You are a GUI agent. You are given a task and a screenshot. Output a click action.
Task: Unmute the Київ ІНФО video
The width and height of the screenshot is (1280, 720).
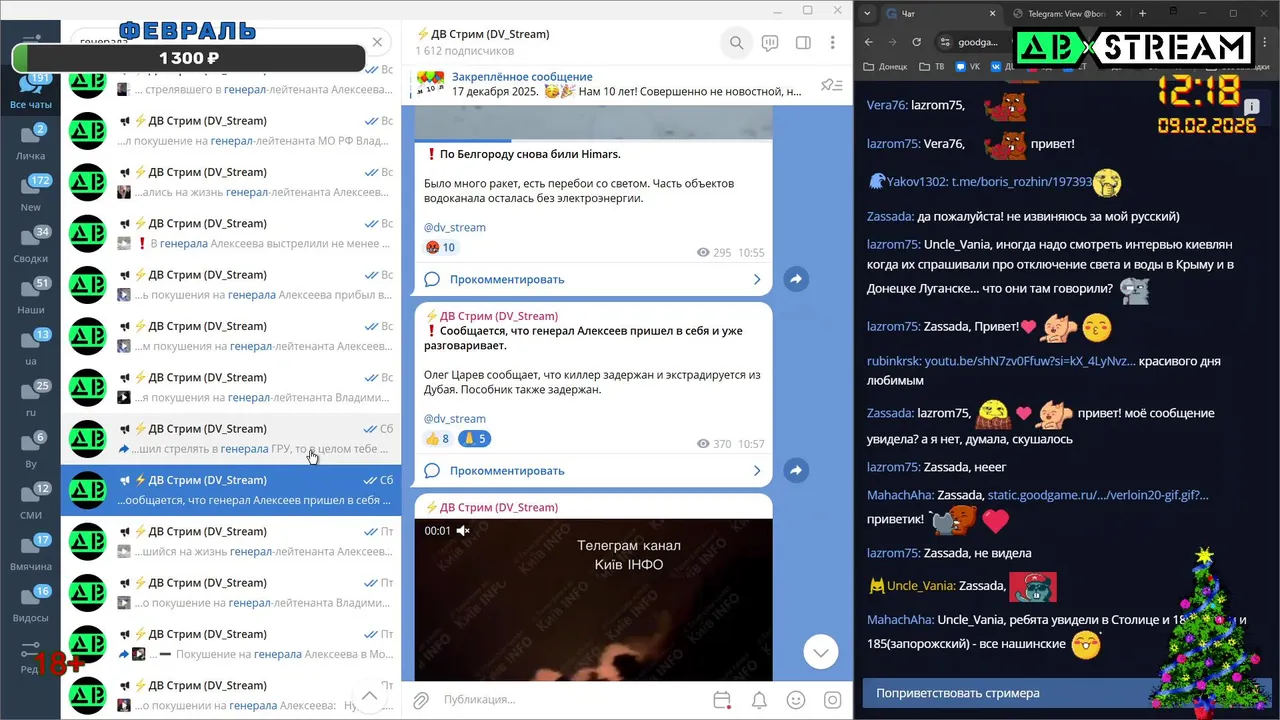(463, 531)
